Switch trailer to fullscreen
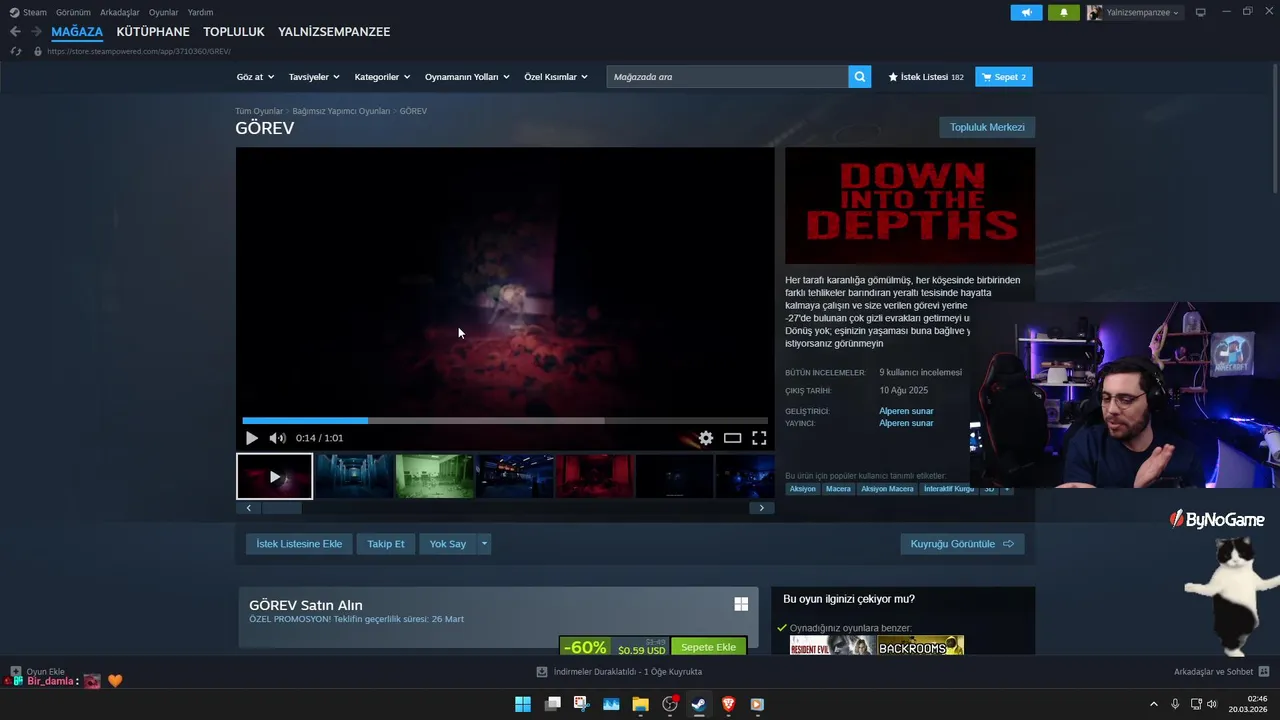1280x720 pixels. (759, 438)
